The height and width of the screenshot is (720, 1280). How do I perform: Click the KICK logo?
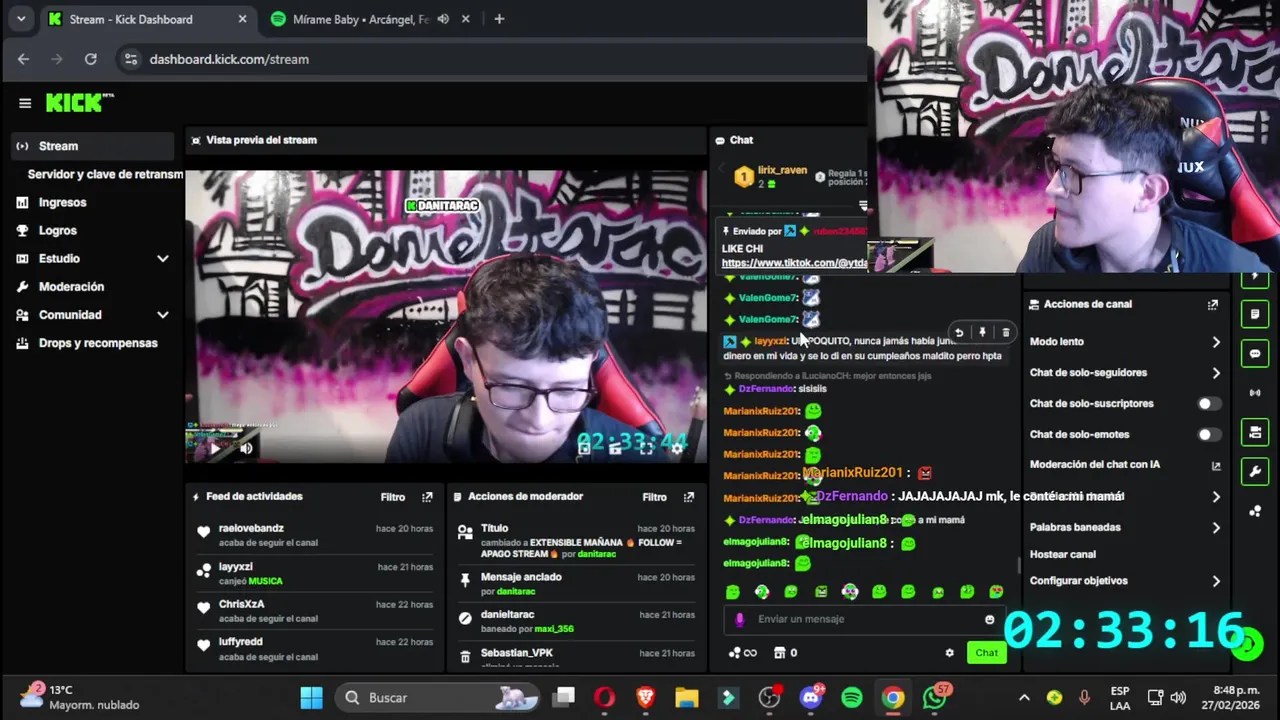coord(80,103)
